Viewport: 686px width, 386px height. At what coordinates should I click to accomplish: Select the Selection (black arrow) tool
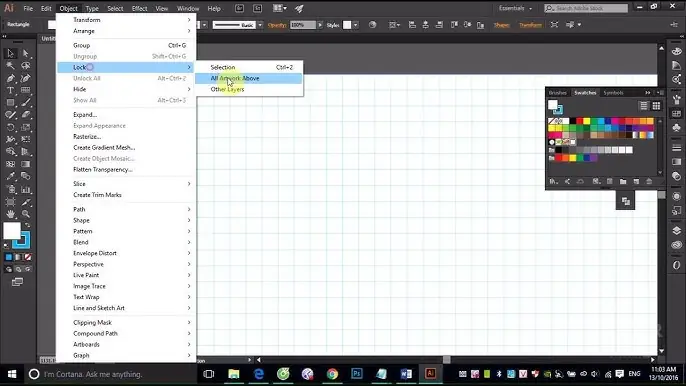click(10, 53)
